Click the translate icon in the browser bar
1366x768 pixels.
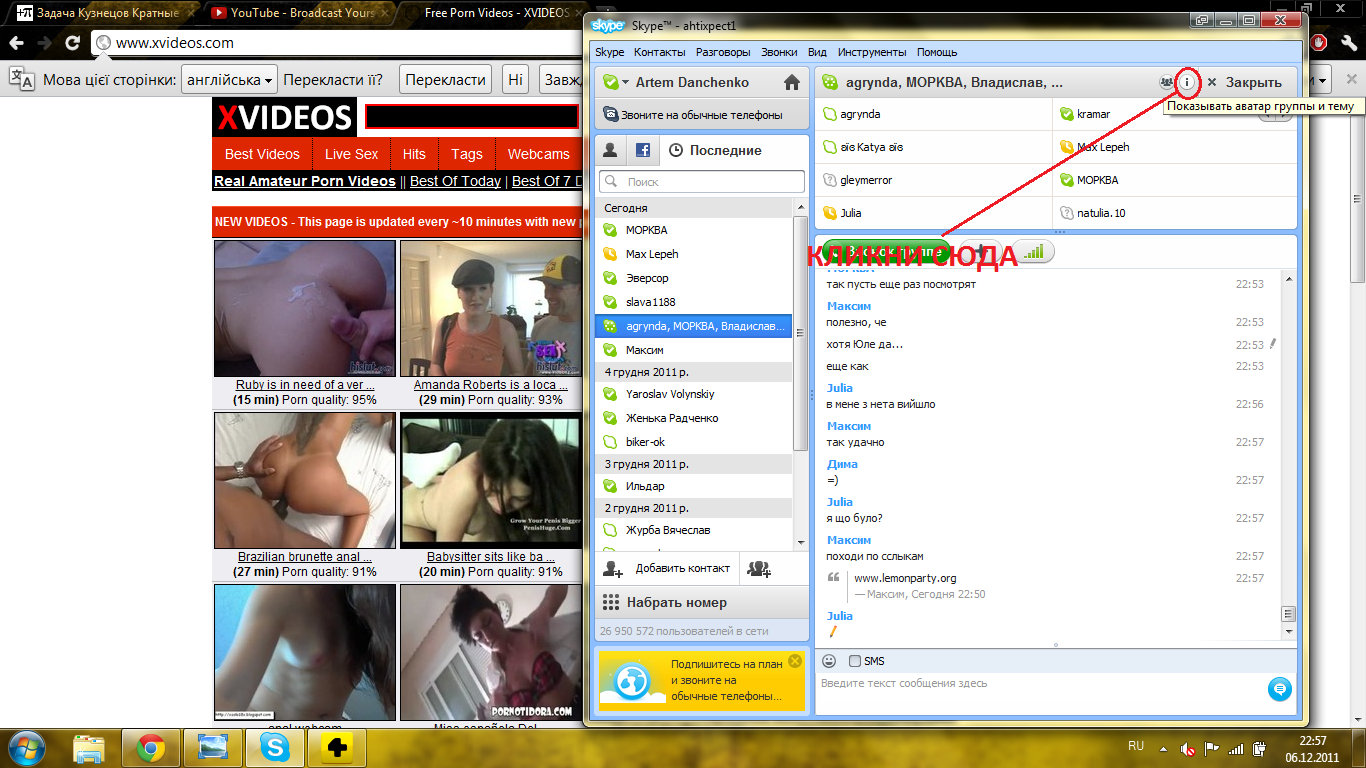22,79
